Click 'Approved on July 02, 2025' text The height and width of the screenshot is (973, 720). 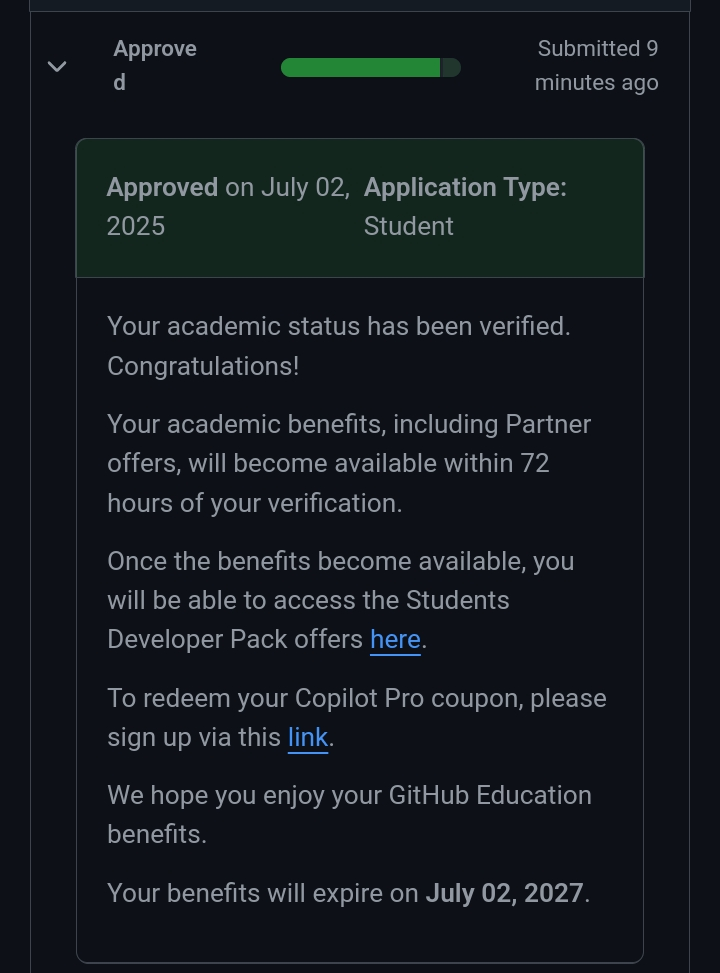coord(227,206)
